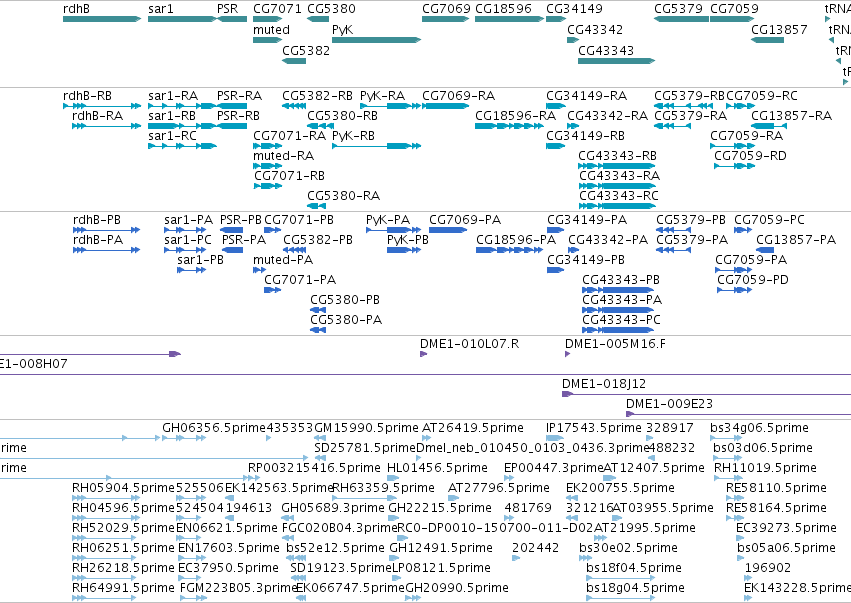Click the AT21995.5prime EST
The height and width of the screenshot is (603, 851).
click(x=602, y=538)
